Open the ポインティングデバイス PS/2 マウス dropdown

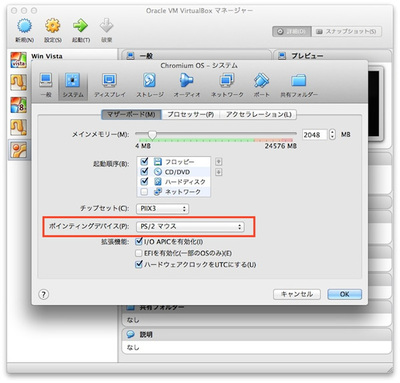[190, 227]
